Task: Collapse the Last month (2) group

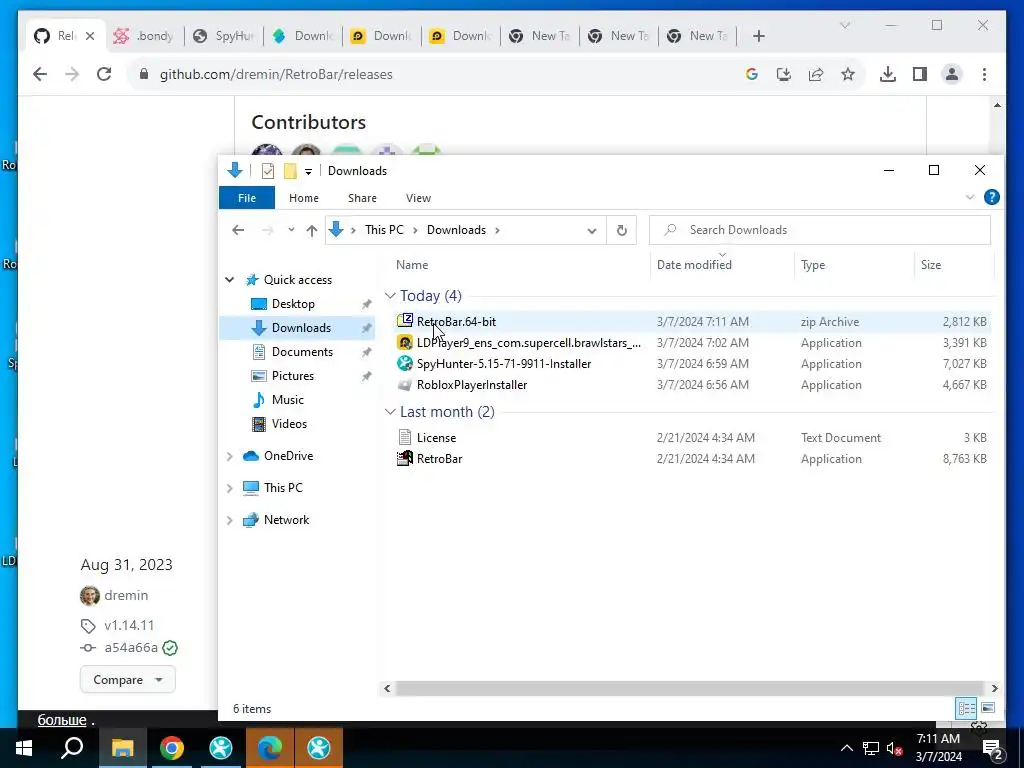Action: tap(390, 412)
